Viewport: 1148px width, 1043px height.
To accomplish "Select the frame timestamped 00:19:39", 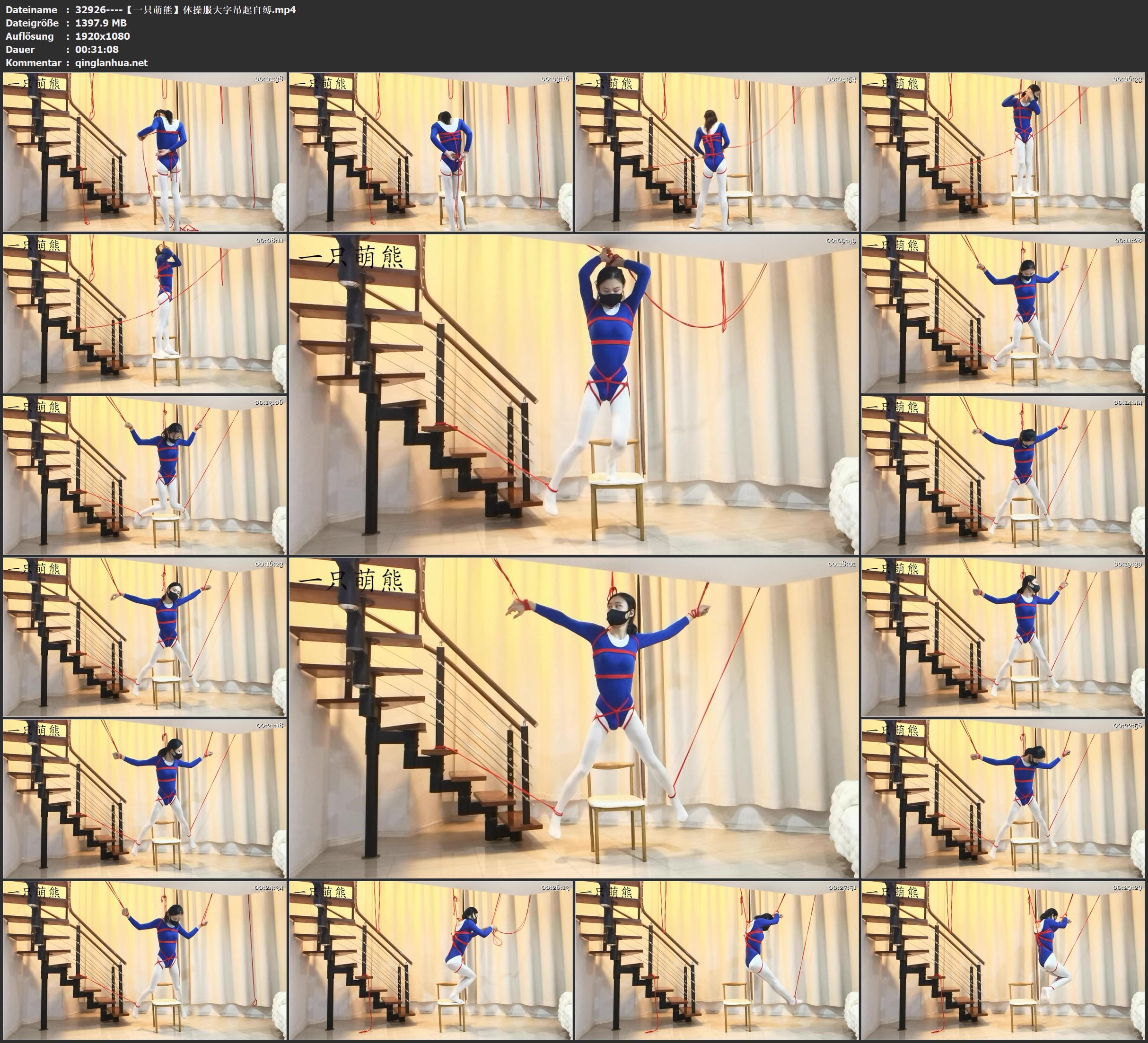I will point(1003,637).
